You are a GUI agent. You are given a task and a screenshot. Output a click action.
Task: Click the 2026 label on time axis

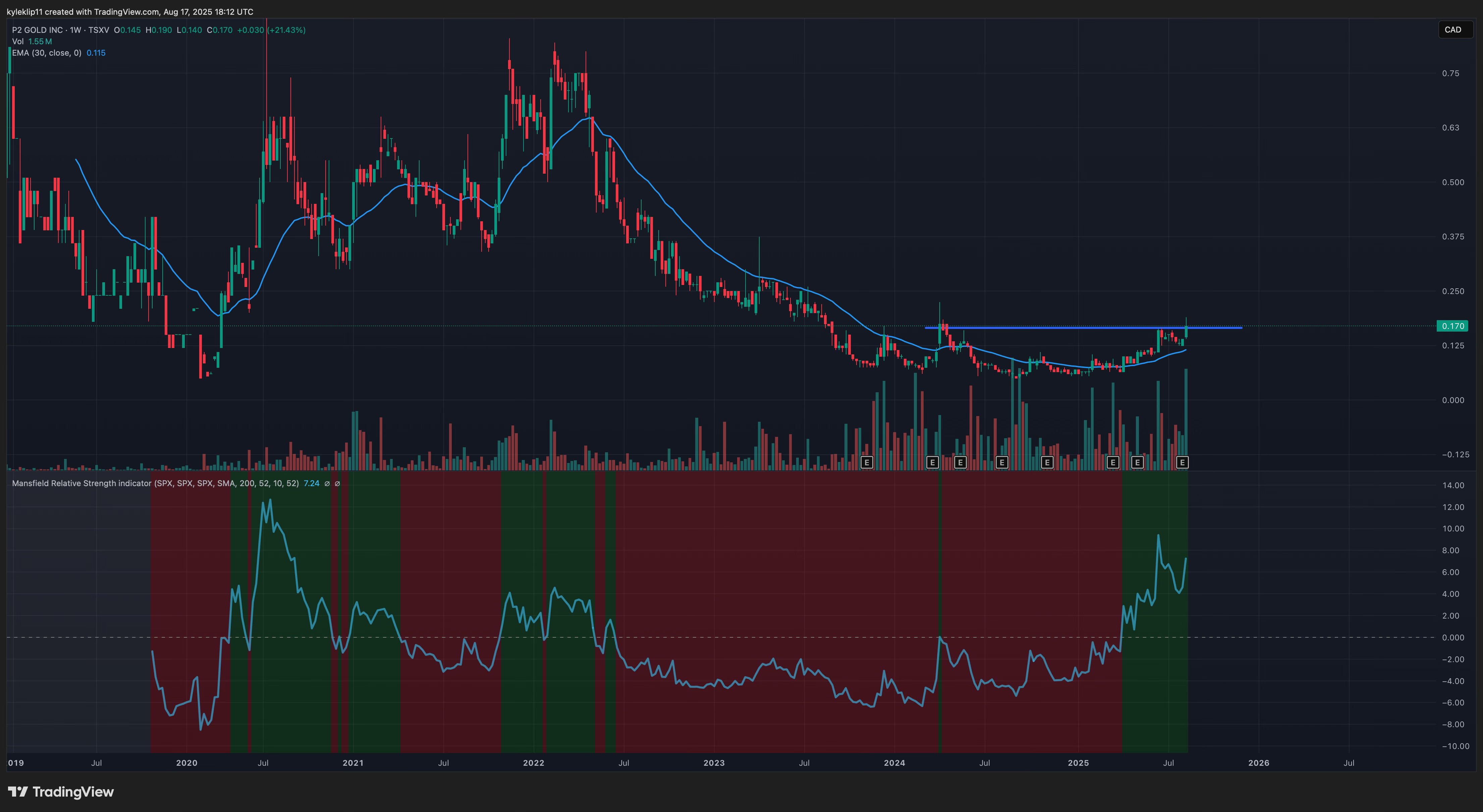click(1259, 763)
